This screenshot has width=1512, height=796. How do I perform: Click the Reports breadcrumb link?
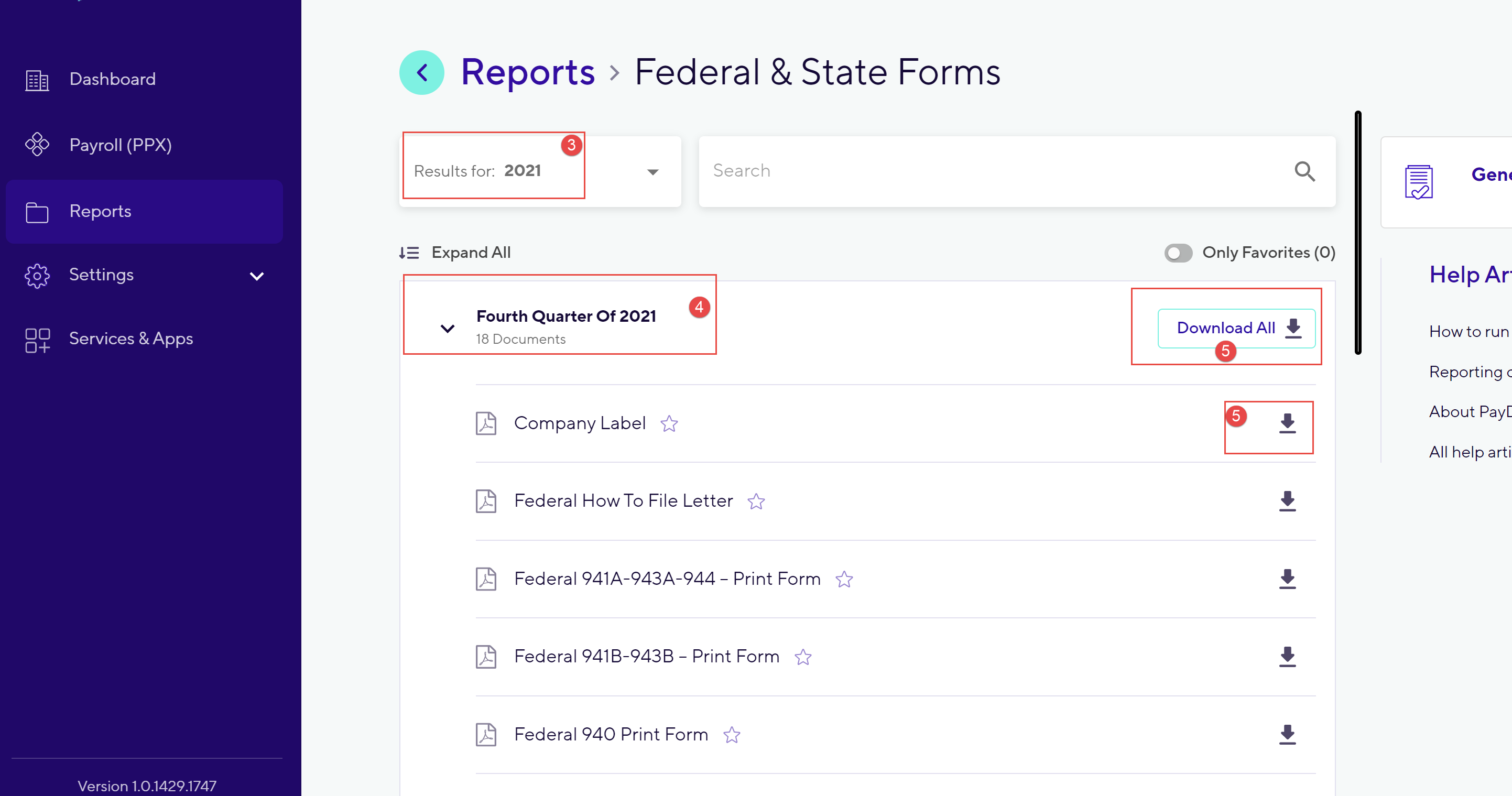click(528, 72)
